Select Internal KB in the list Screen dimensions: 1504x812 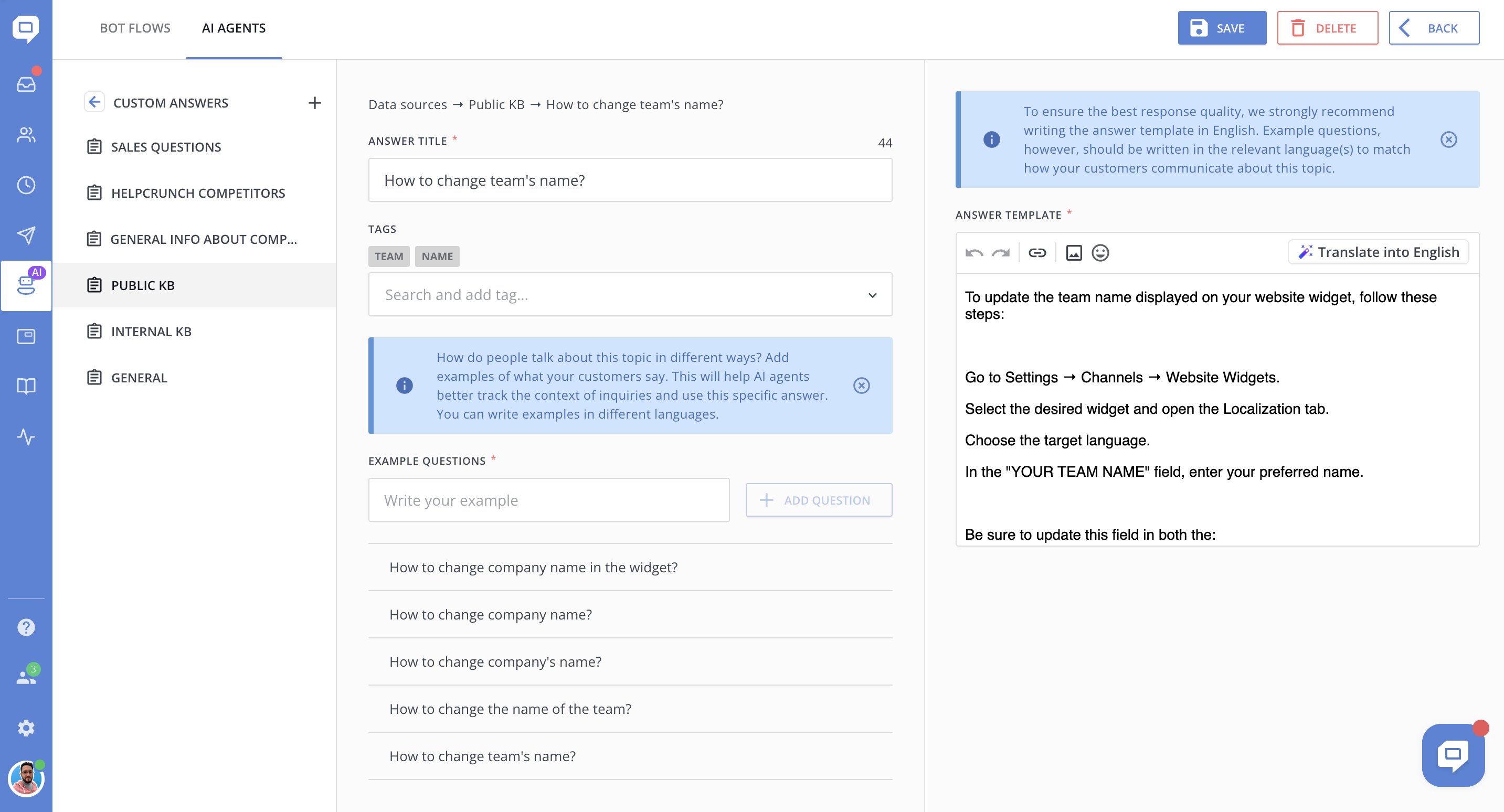(151, 332)
